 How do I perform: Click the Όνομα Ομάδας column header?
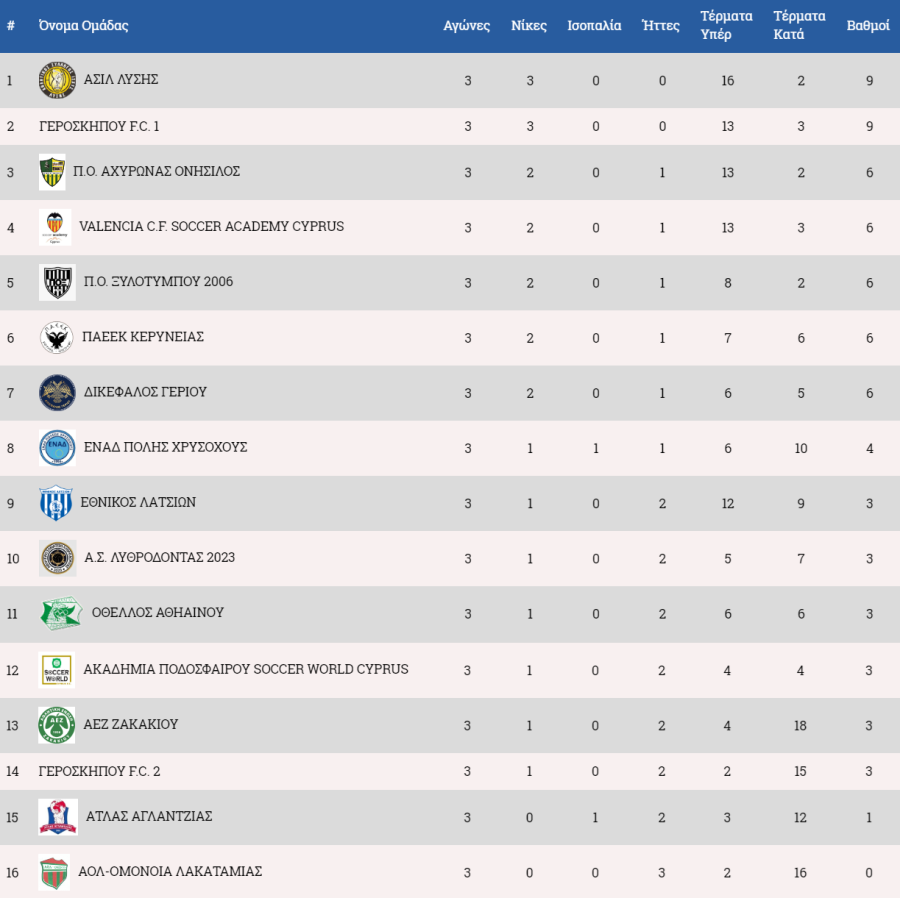click(x=83, y=25)
